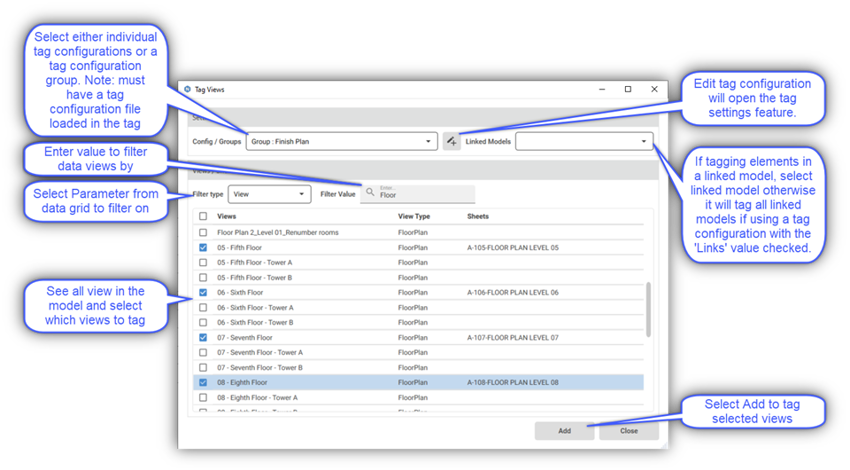Select the 08 - Eighth Floor row name
Image resolution: width=850 pixels, height=470 pixels.
click(x=242, y=383)
